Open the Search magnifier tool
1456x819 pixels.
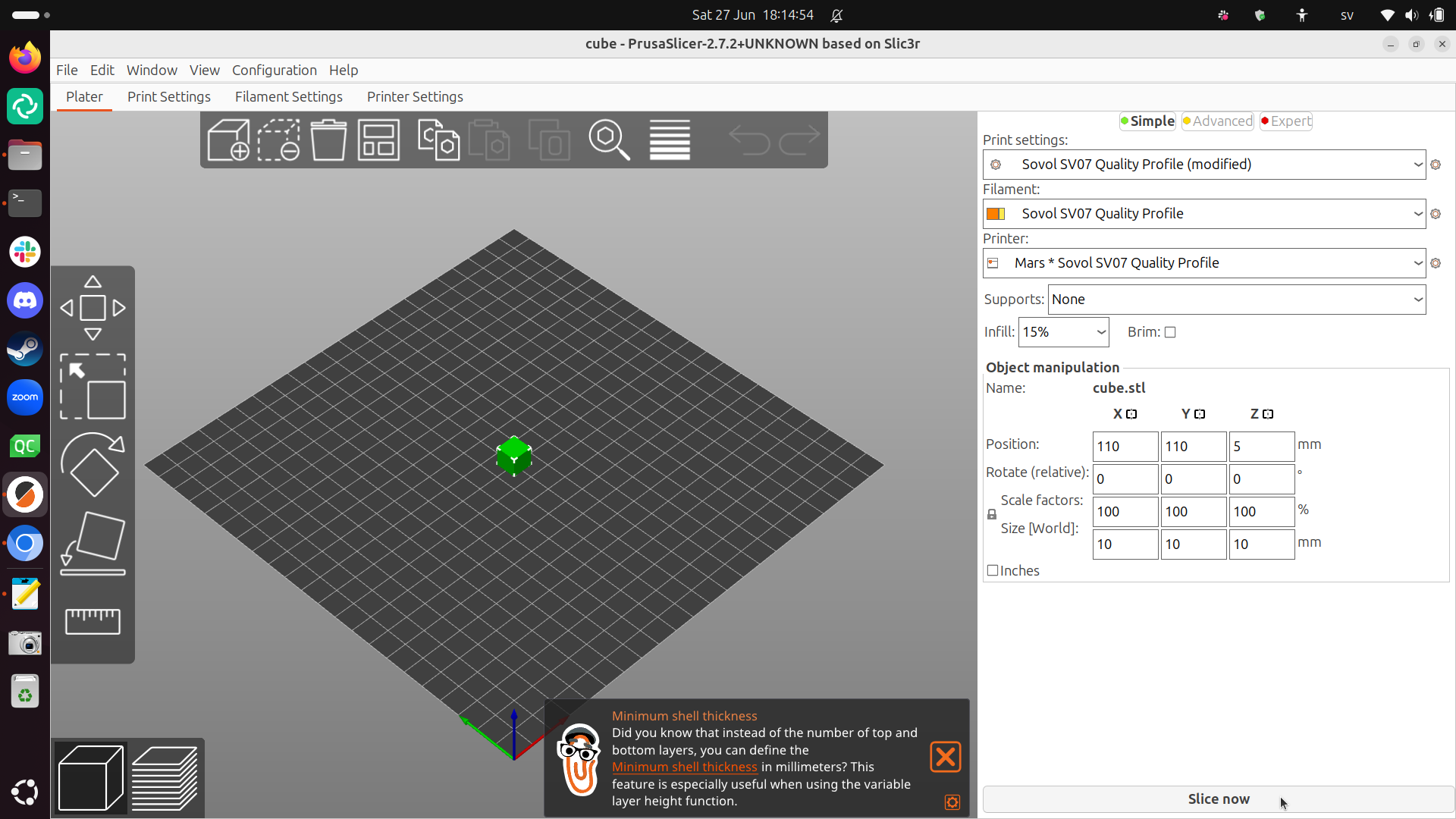609,140
